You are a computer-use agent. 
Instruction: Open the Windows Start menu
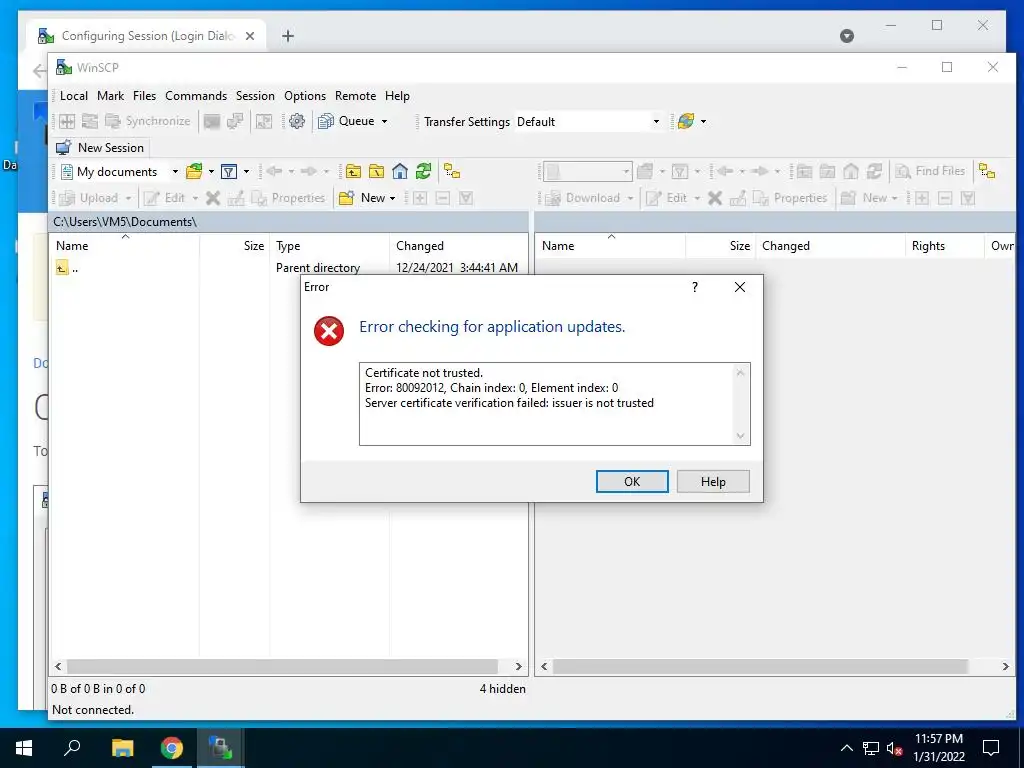(24, 748)
